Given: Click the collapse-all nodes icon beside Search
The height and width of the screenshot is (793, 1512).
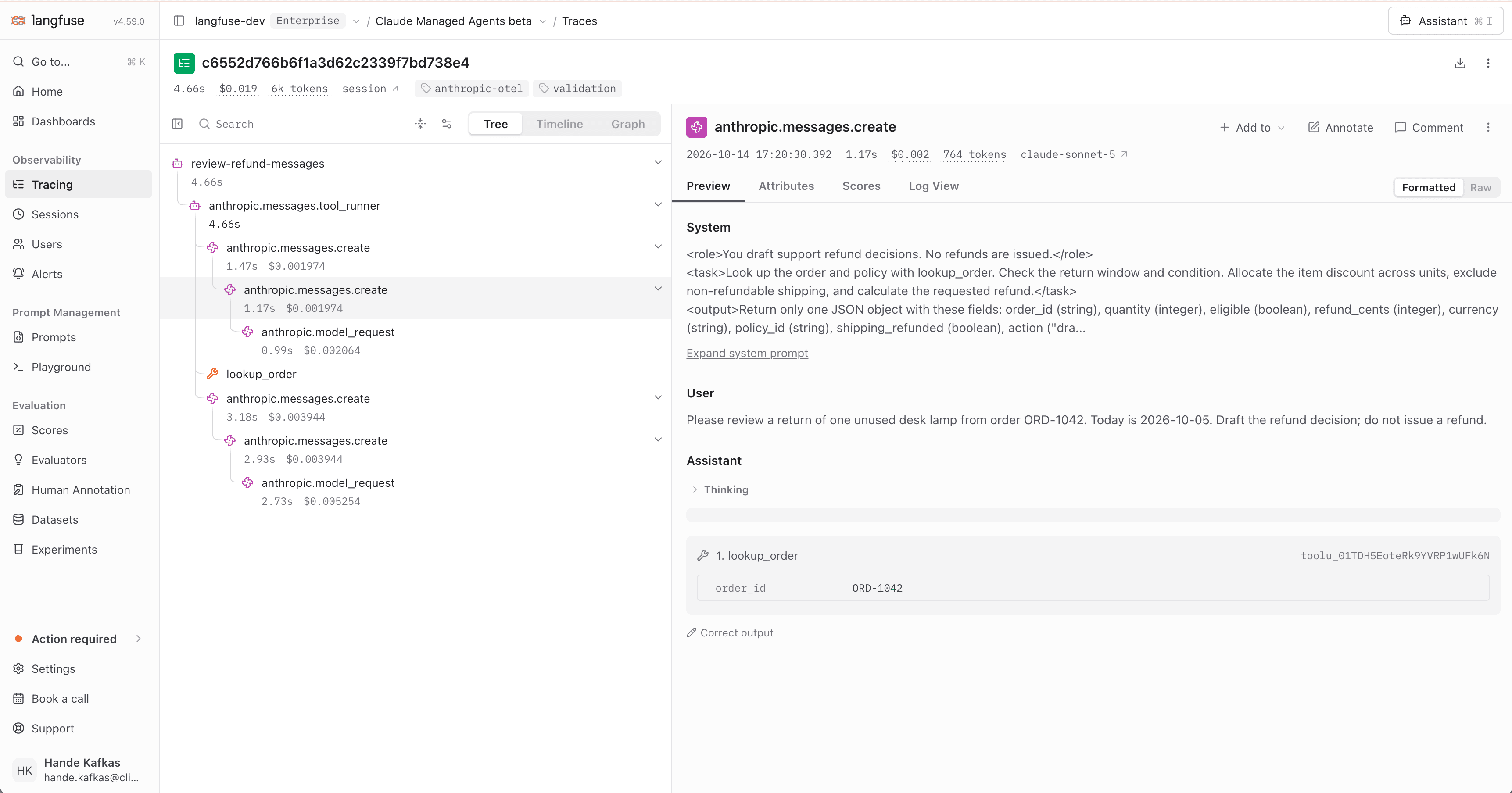Looking at the screenshot, I should tap(420, 124).
